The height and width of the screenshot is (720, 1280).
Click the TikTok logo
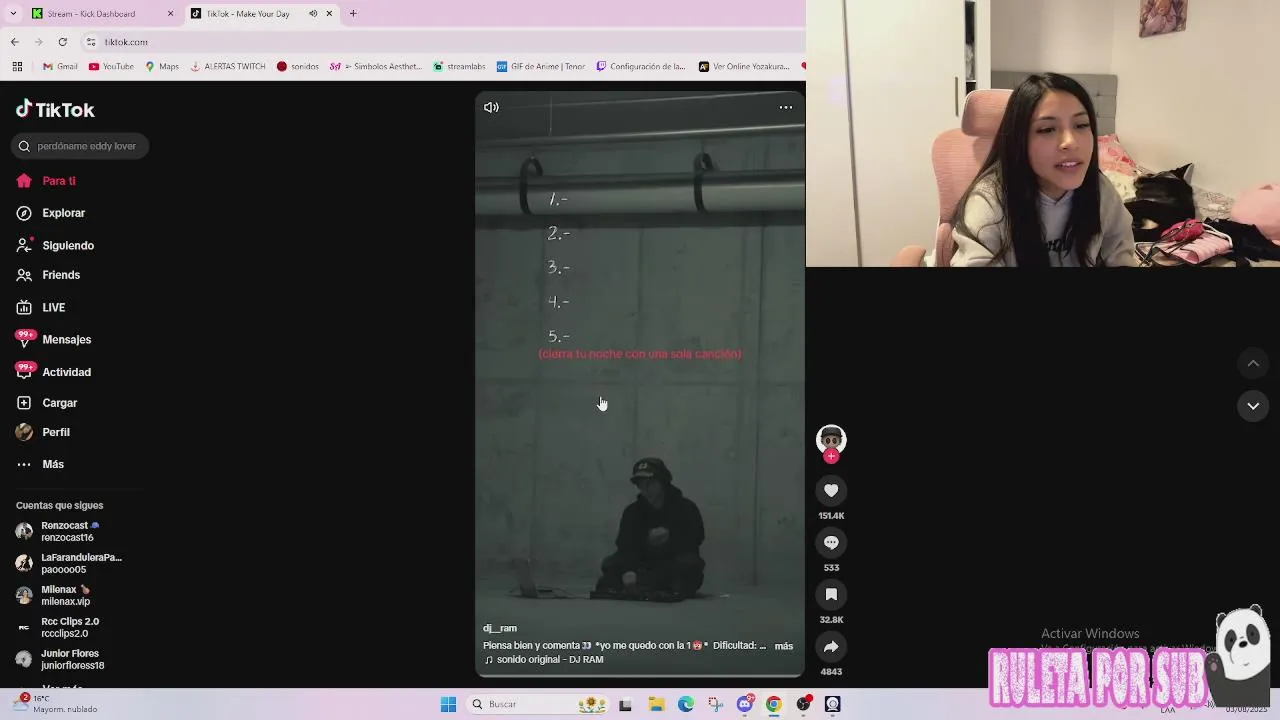55,109
